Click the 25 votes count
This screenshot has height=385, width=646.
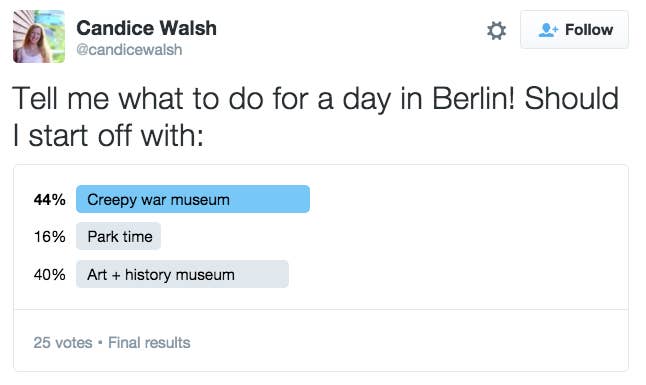(63, 343)
